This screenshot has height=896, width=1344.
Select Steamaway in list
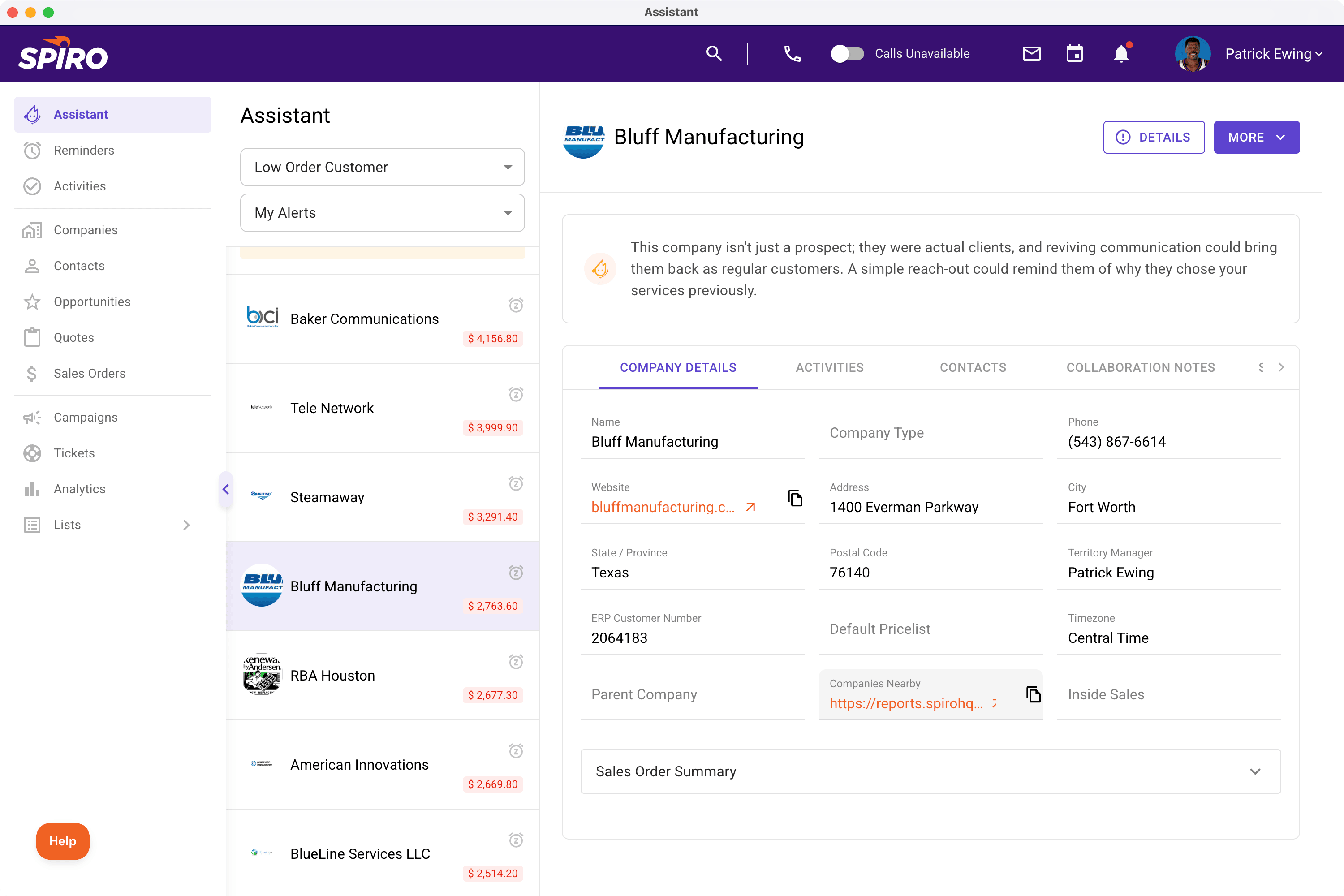tap(382, 497)
